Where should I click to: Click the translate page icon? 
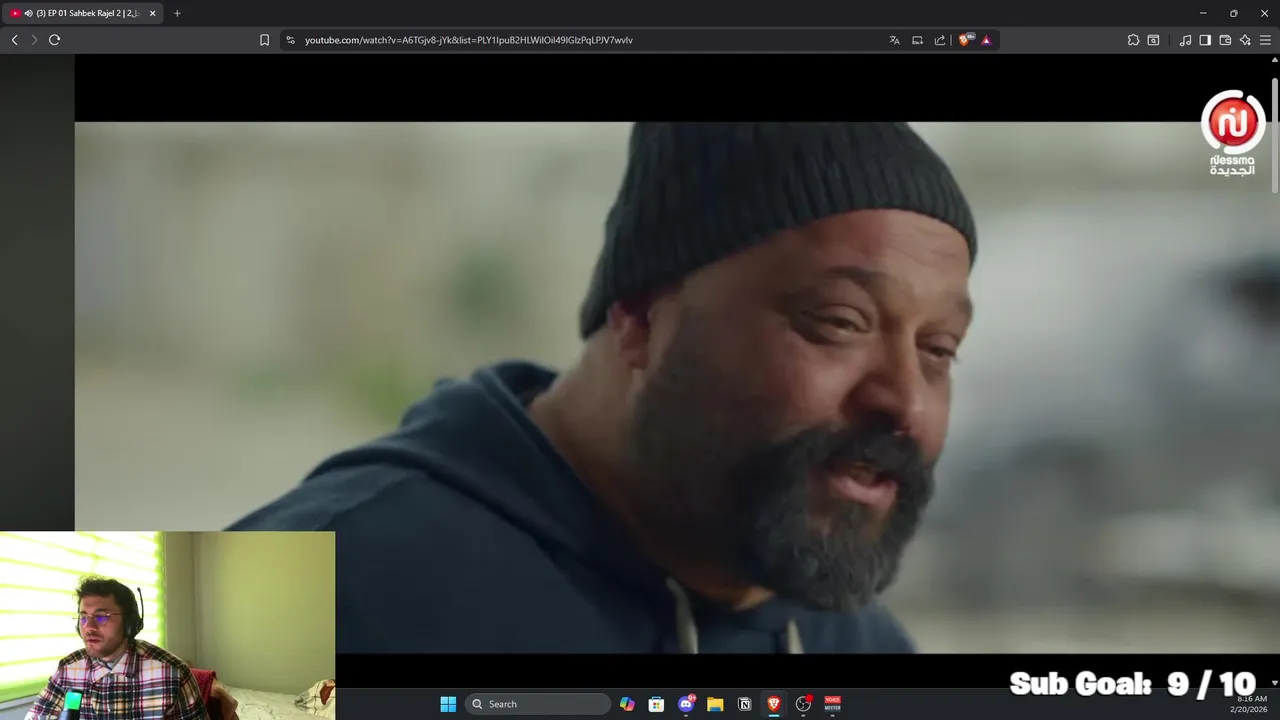[894, 40]
